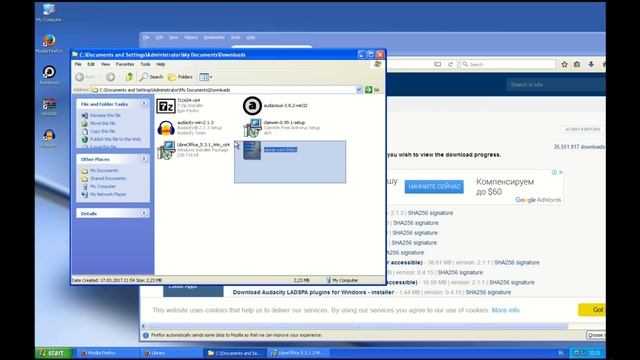The image size is (640, 360).
Task: Switch to Library taskbar button
Action: (x=171, y=353)
